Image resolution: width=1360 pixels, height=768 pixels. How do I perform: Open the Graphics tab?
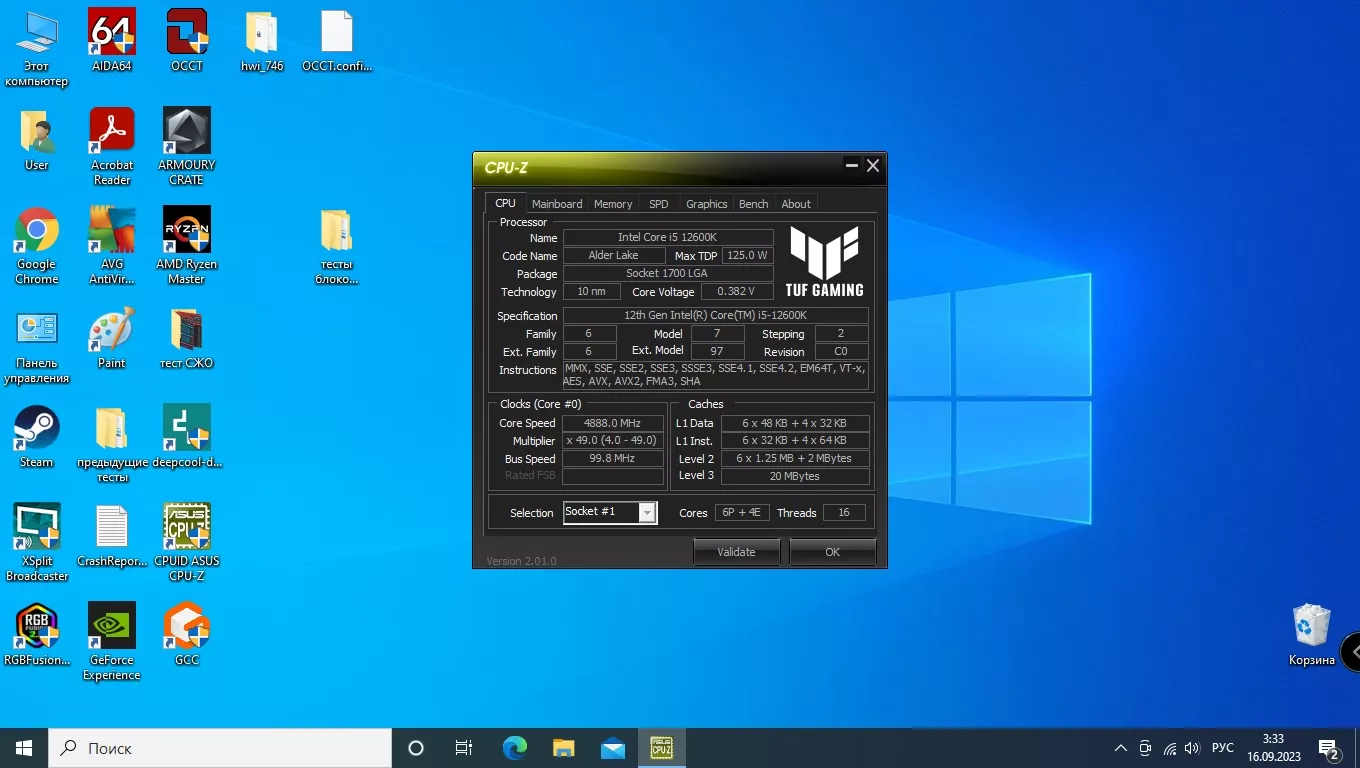707,204
